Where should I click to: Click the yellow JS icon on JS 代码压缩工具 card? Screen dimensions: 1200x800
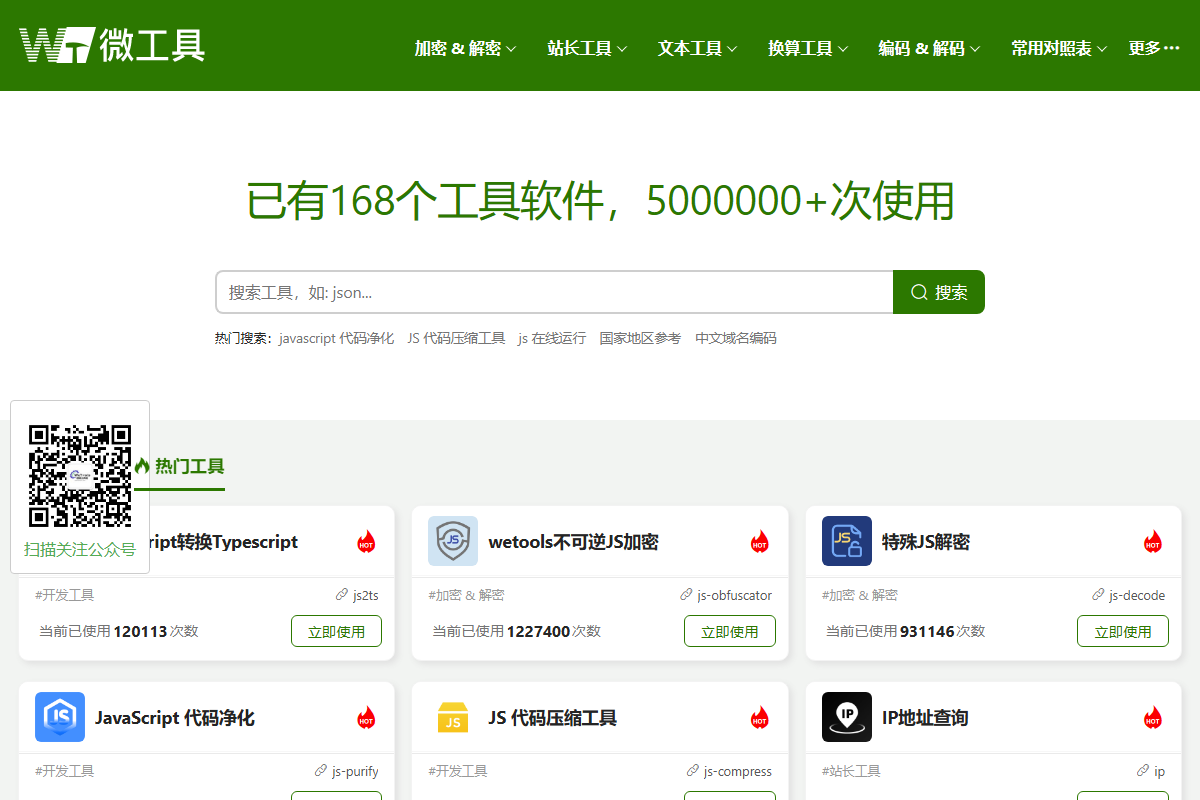coord(453,717)
